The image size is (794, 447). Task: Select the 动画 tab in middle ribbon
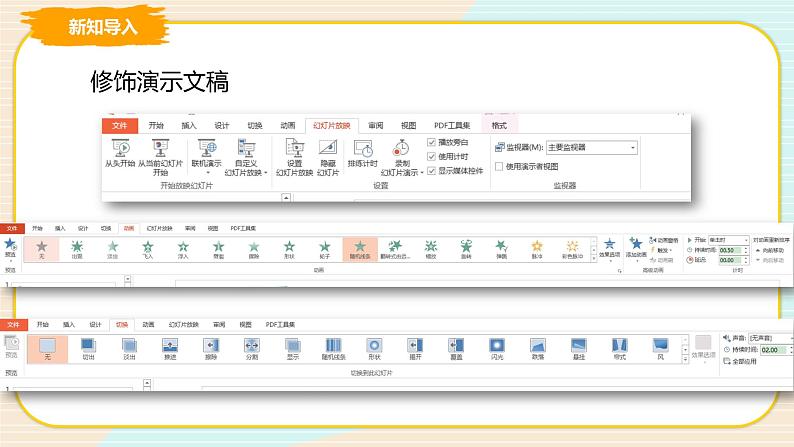[x=129, y=228]
